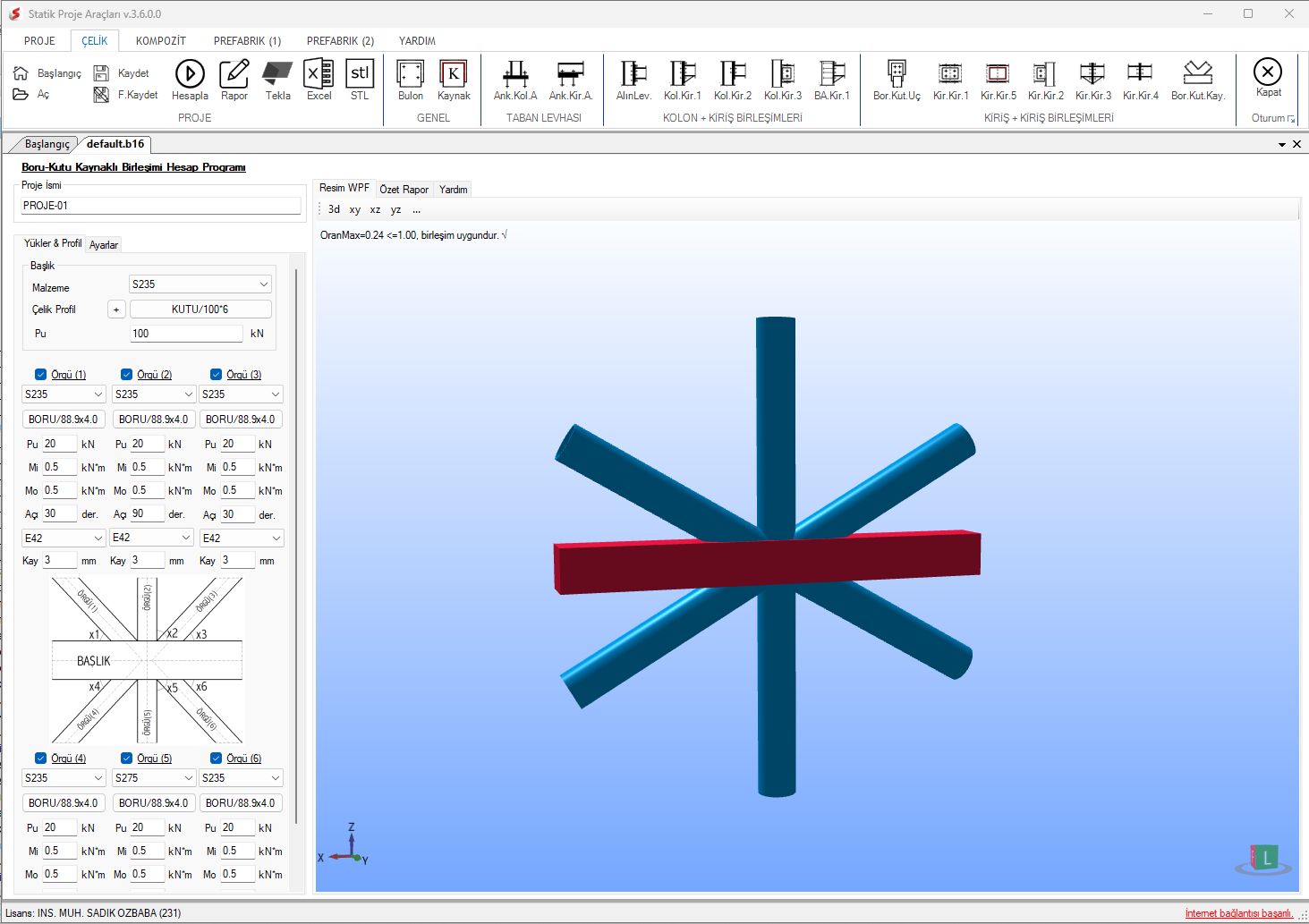Click the plus button beside Çelik Profil
The width and height of the screenshot is (1309, 924).
(116, 309)
